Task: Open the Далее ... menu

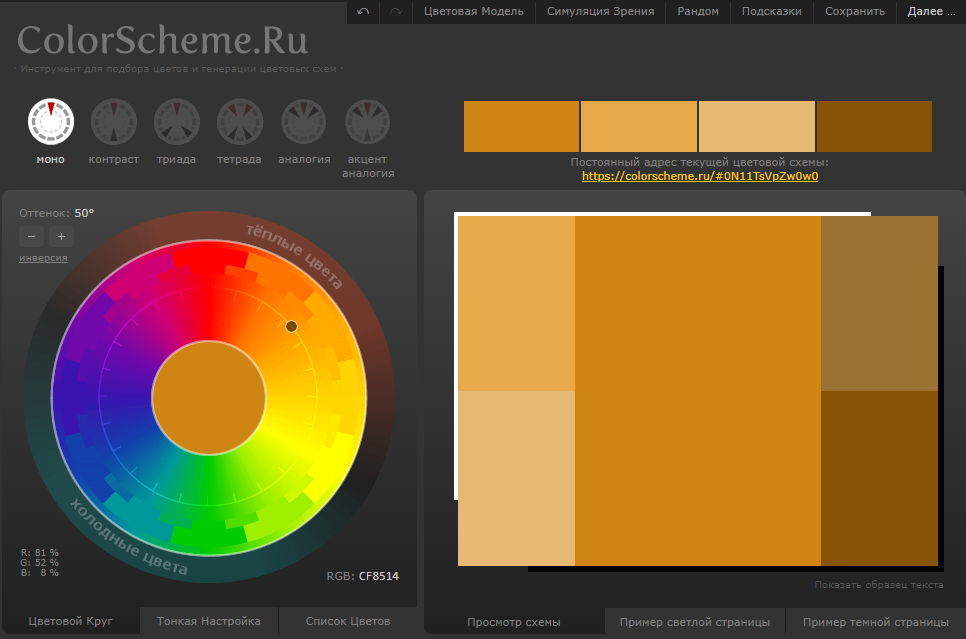Action: (932, 12)
